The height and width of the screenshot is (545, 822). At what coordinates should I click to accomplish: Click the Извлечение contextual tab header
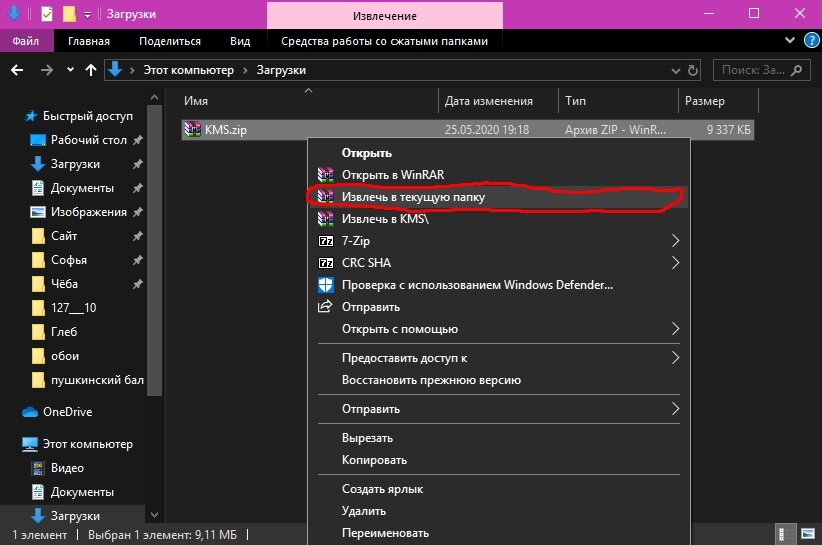(x=385, y=16)
